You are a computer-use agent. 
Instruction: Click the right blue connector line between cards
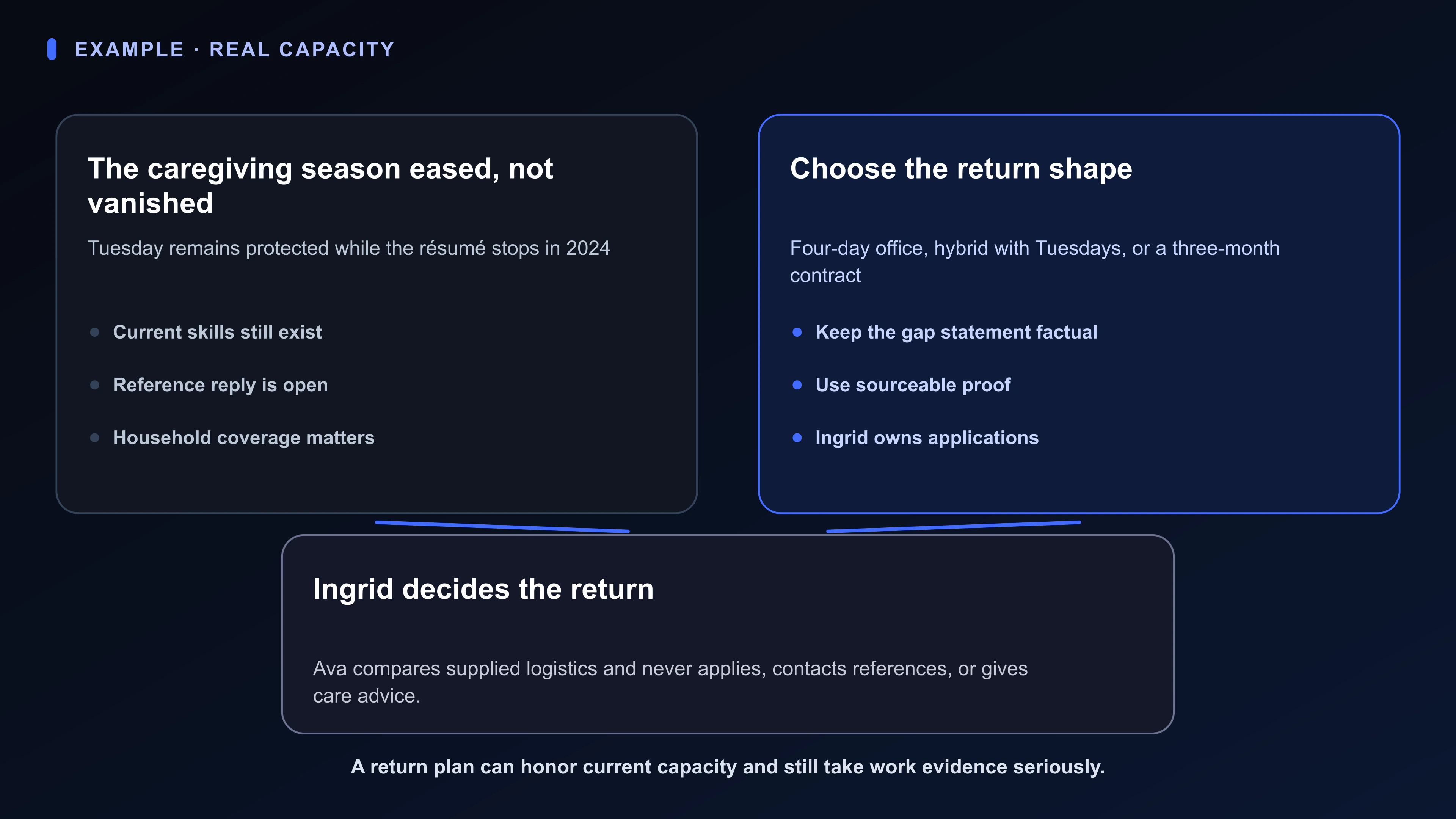point(954,527)
